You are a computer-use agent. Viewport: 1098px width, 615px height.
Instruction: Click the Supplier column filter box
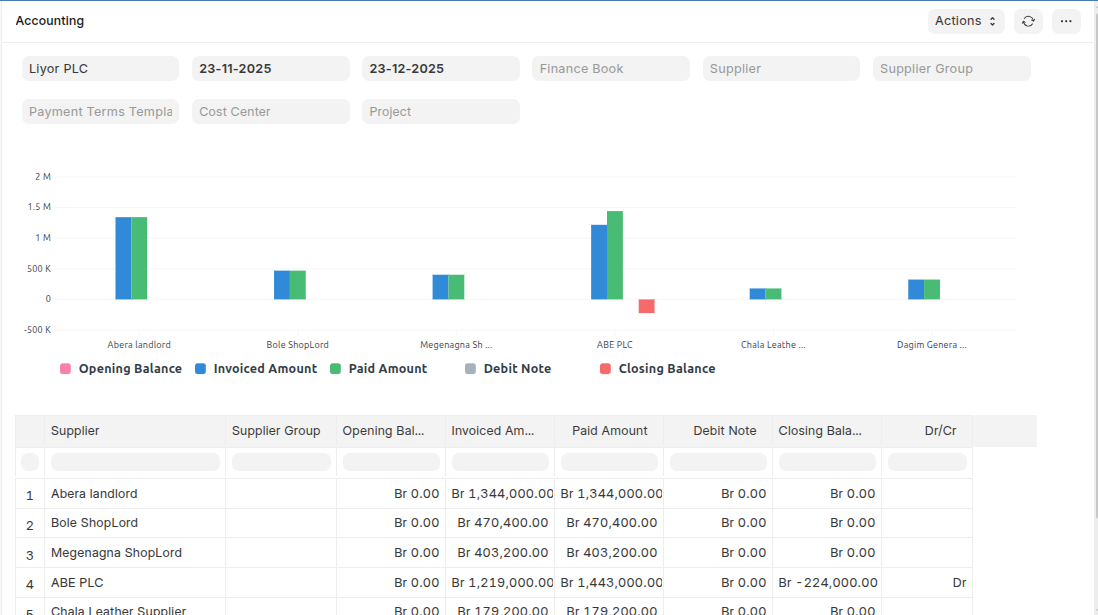coord(135,462)
